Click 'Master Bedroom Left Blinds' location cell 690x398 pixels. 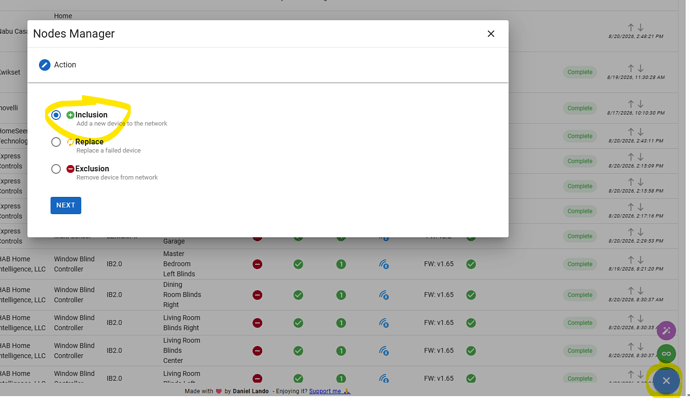tap(179, 264)
